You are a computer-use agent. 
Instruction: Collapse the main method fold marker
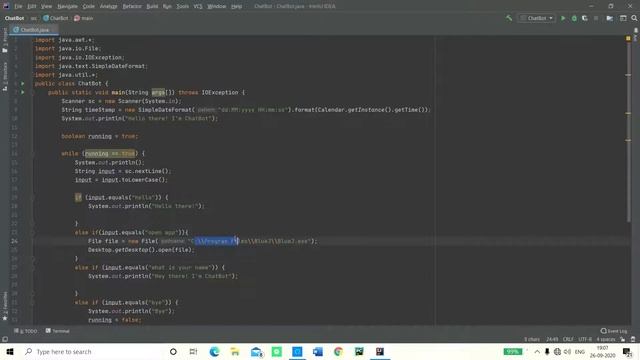pyautogui.click(x=33, y=92)
